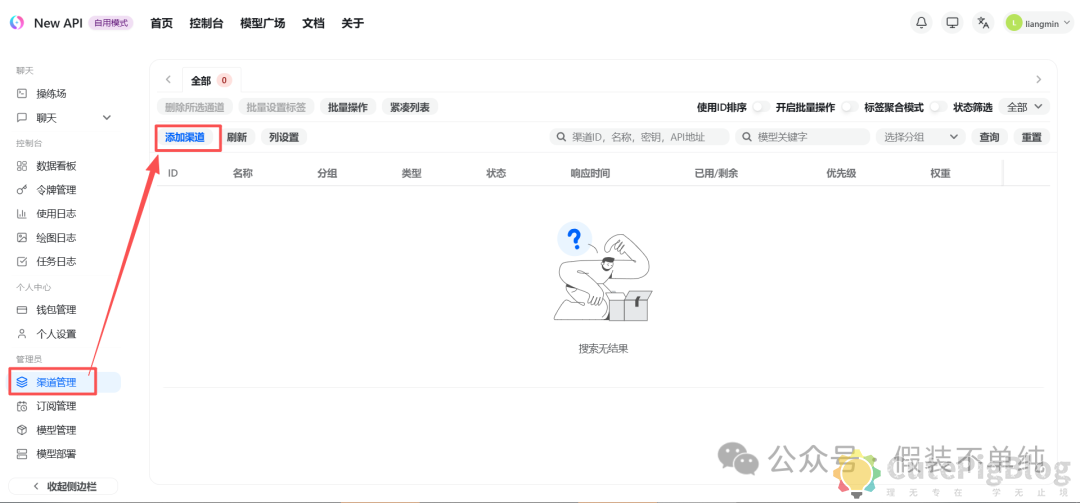
Task: Click the 钱包管理 card icon
Action: tap(22, 310)
